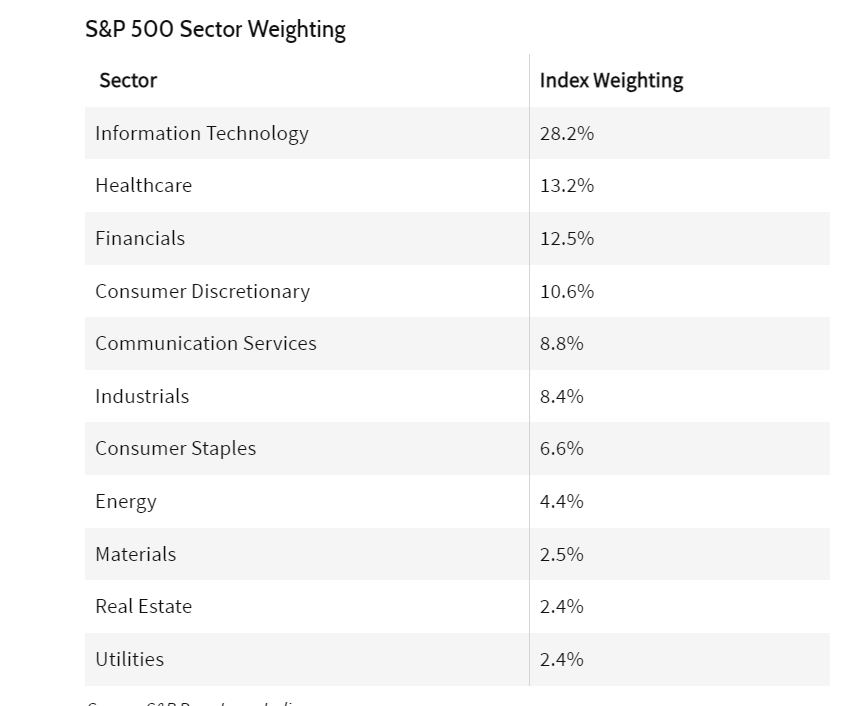Click the 13.2% weighting value
Image resolution: width=843 pixels, height=706 pixels.
tap(567, 186)
